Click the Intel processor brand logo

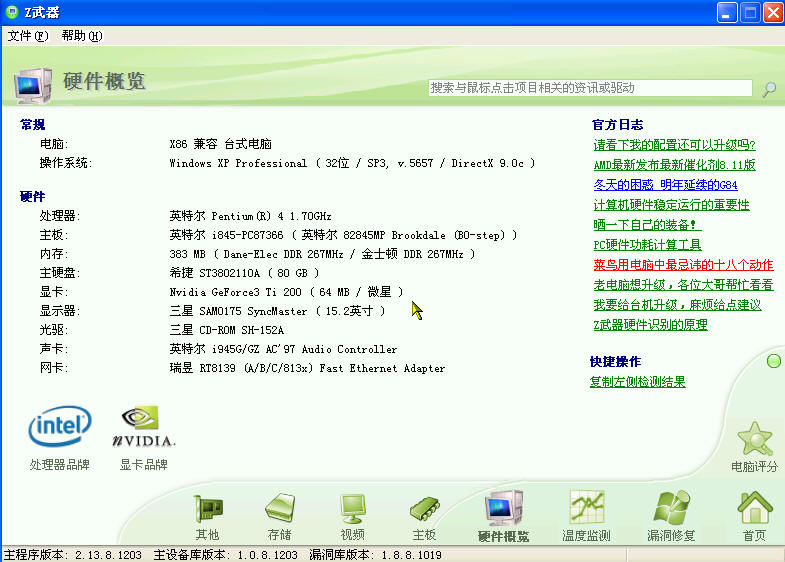pos(60,426)
